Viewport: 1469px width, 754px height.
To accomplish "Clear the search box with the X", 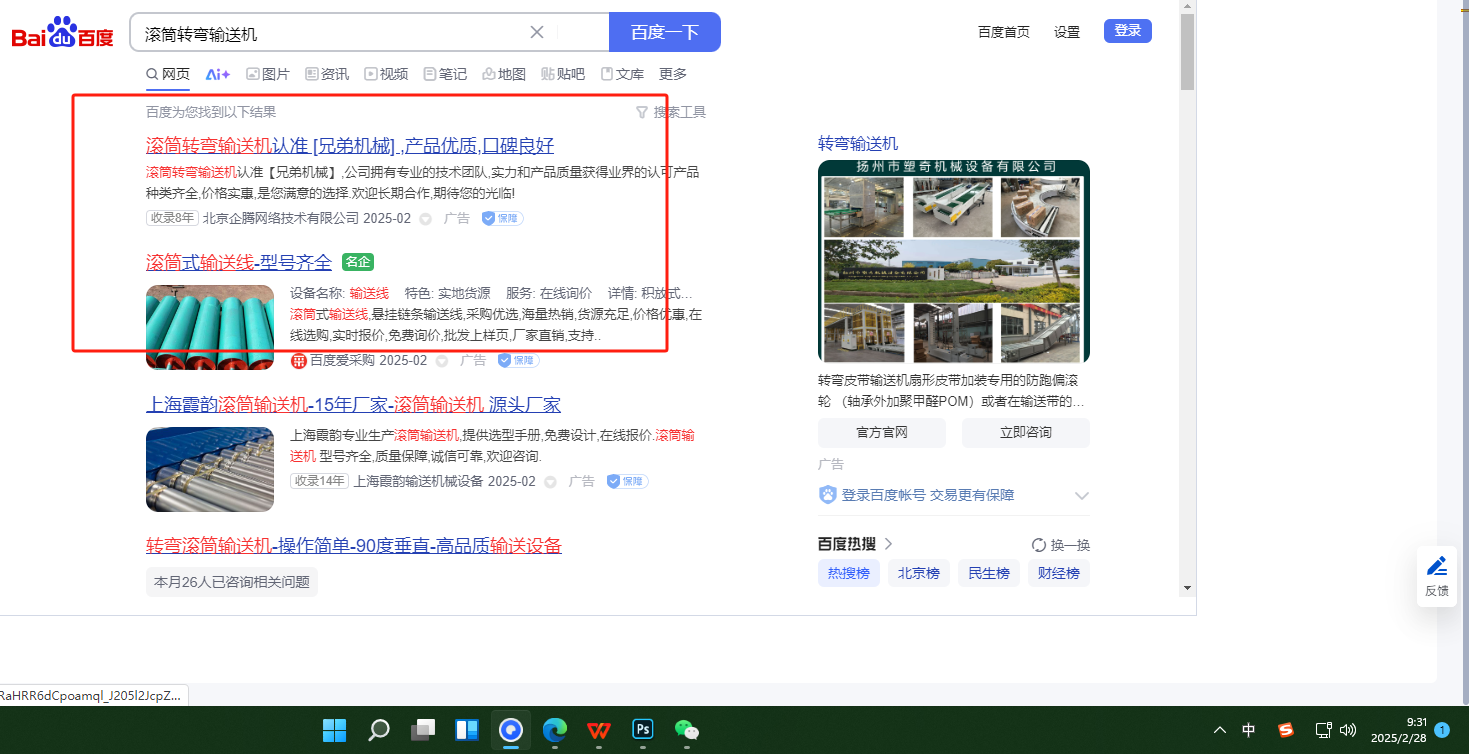I will 537,32.
